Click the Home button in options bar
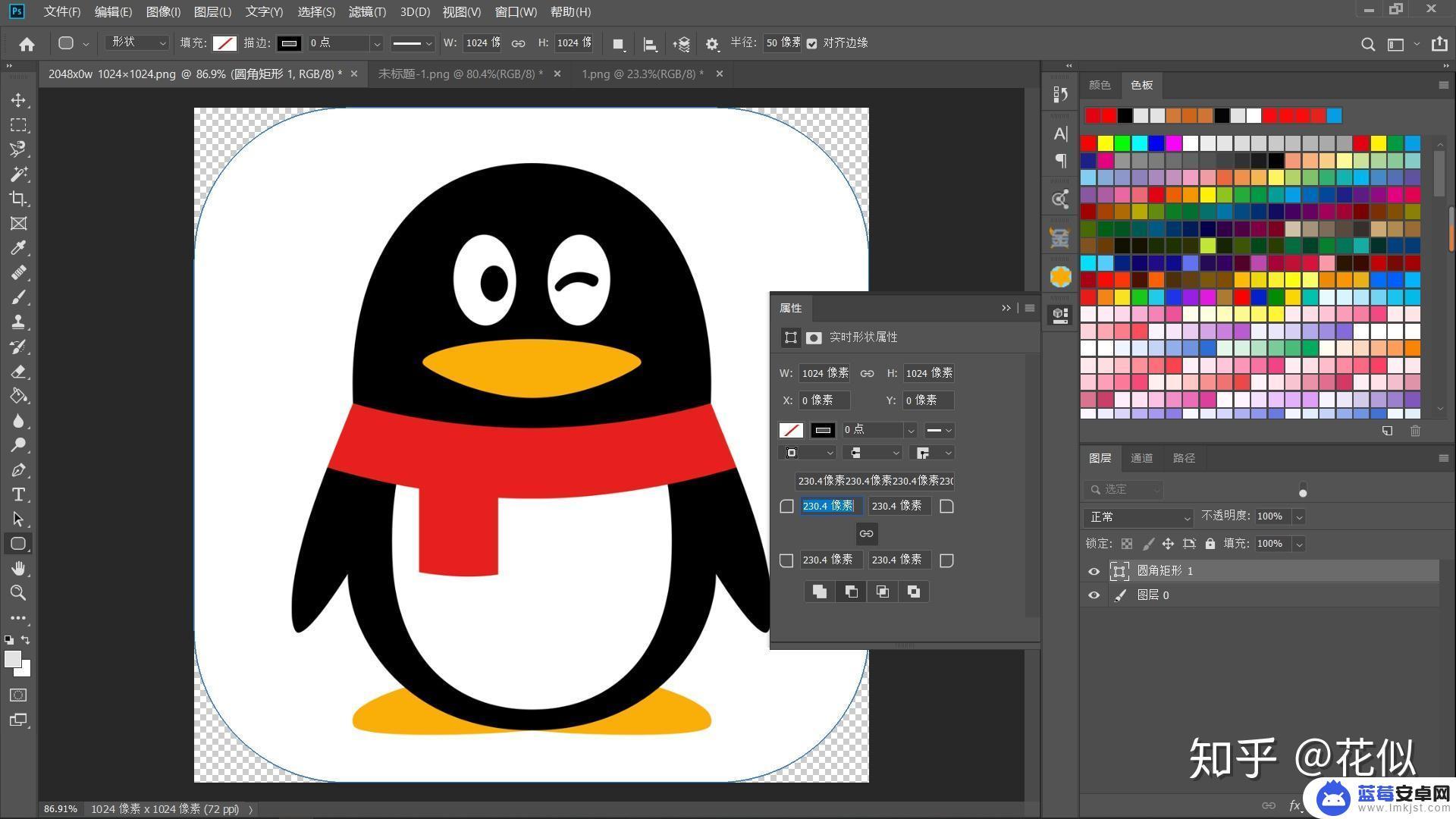 (27, 44)
